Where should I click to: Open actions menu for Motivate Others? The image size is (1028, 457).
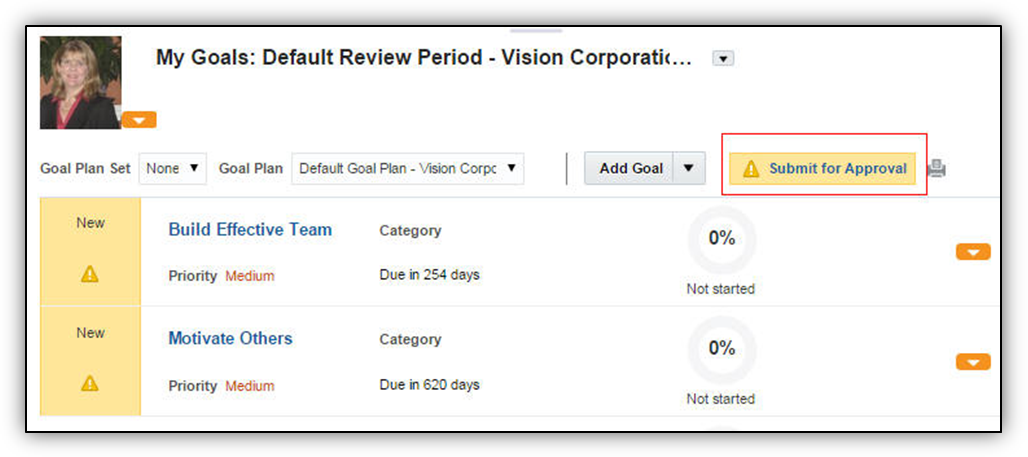click(x=973, y=362)
